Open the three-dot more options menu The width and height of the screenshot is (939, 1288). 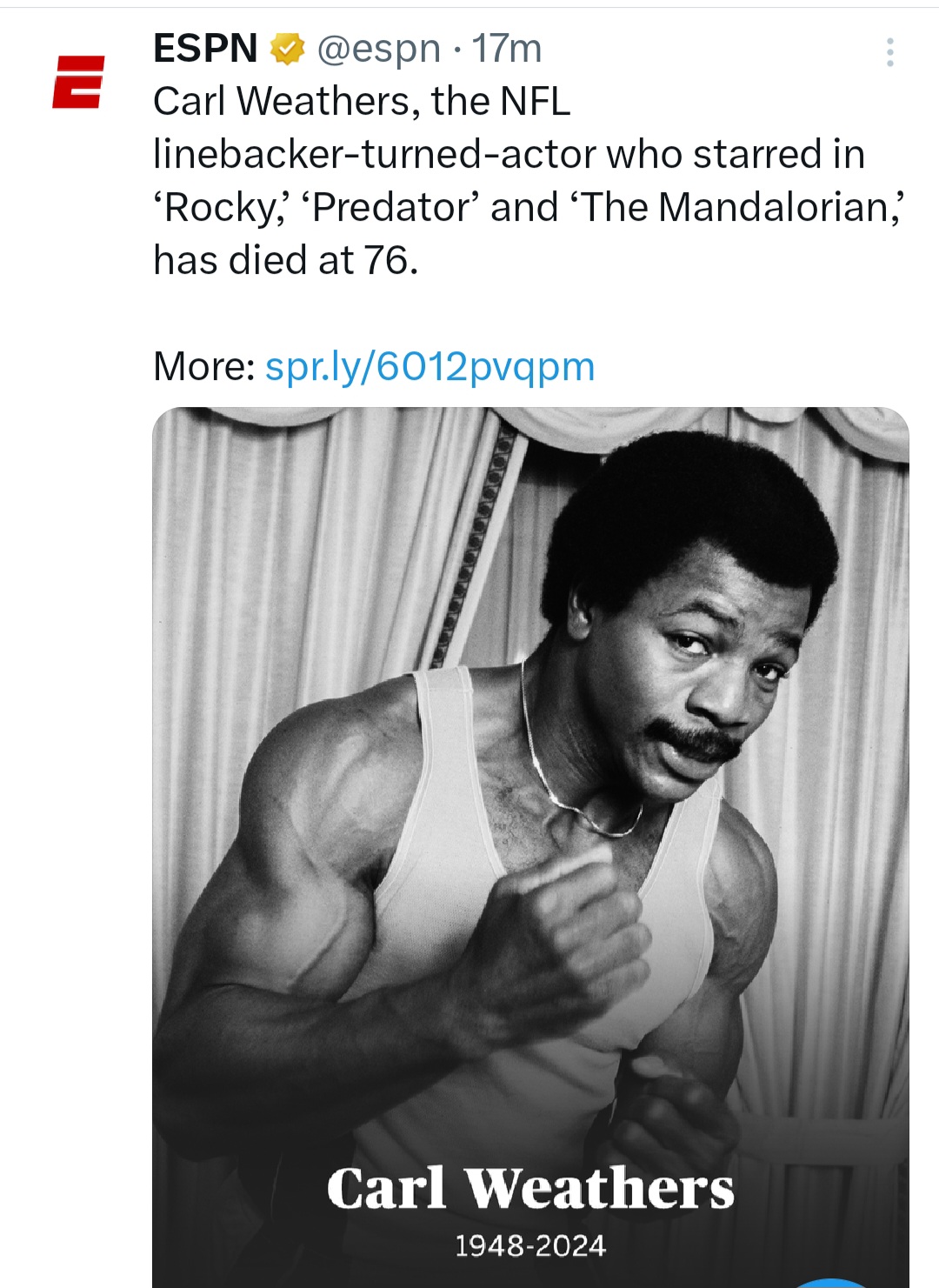click(889, 53)
